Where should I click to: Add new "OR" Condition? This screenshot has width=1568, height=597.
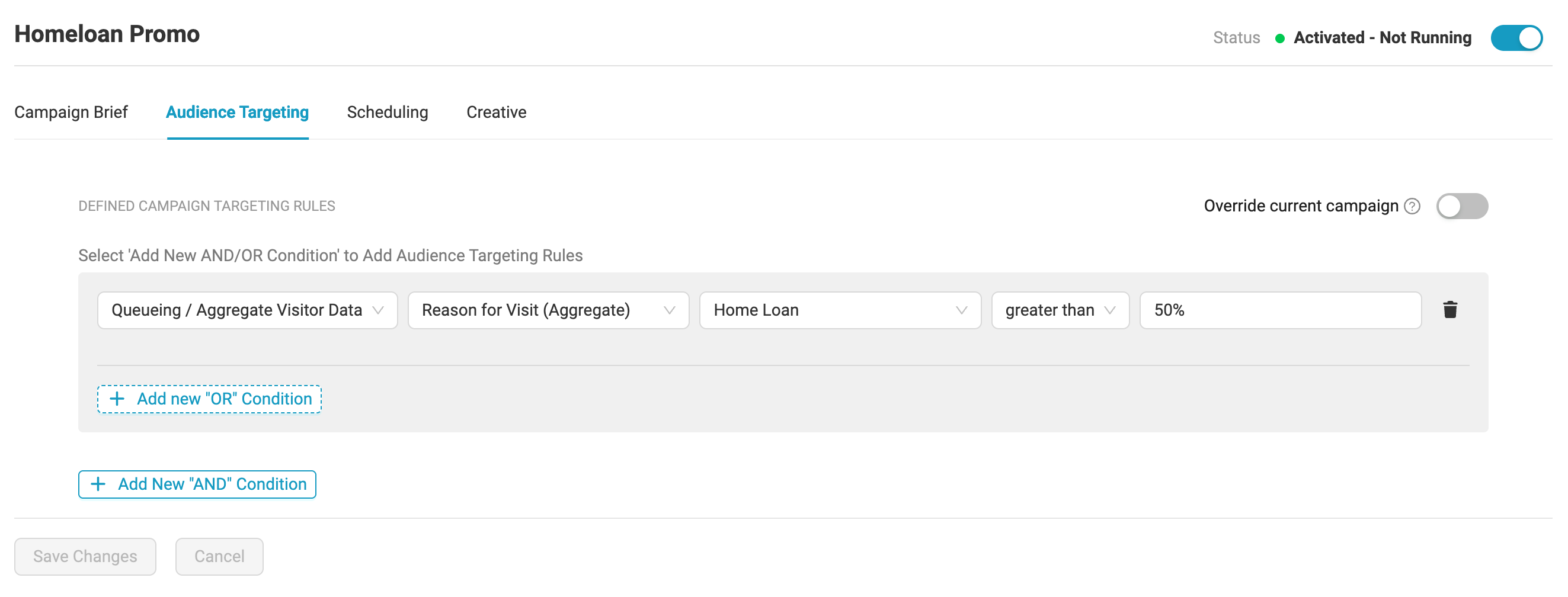(x=209, y=399)
